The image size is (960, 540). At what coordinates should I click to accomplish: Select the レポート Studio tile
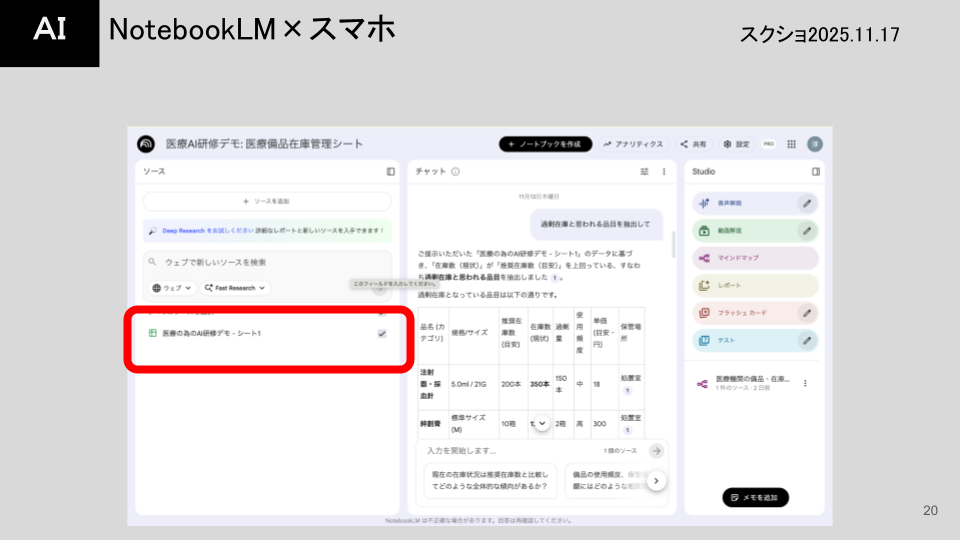[x=755, y=285]
